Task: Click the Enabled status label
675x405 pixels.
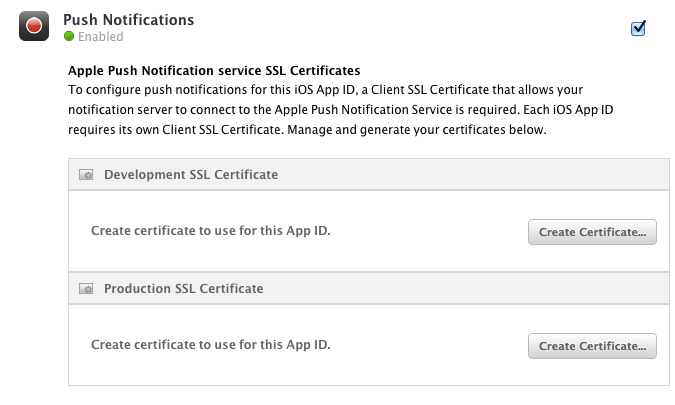Action: click(101, 37)
